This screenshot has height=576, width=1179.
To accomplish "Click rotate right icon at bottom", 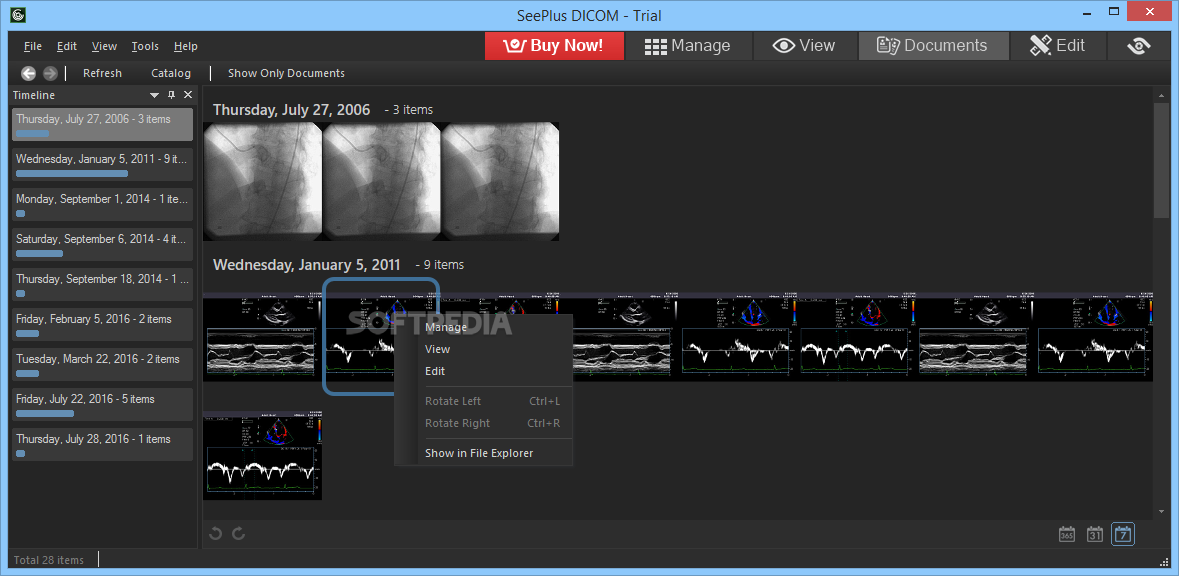I will [239, 533].
